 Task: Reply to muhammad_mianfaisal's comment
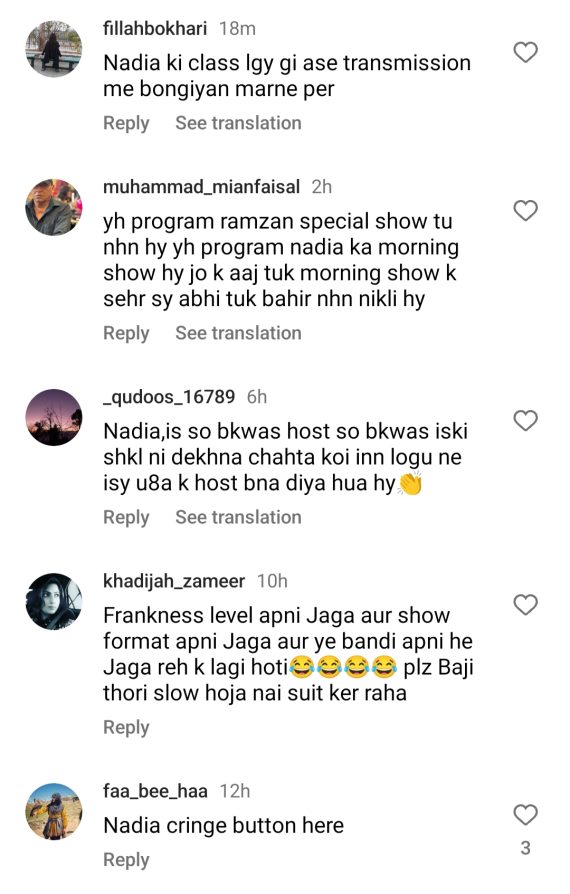(x=126, y=333)
